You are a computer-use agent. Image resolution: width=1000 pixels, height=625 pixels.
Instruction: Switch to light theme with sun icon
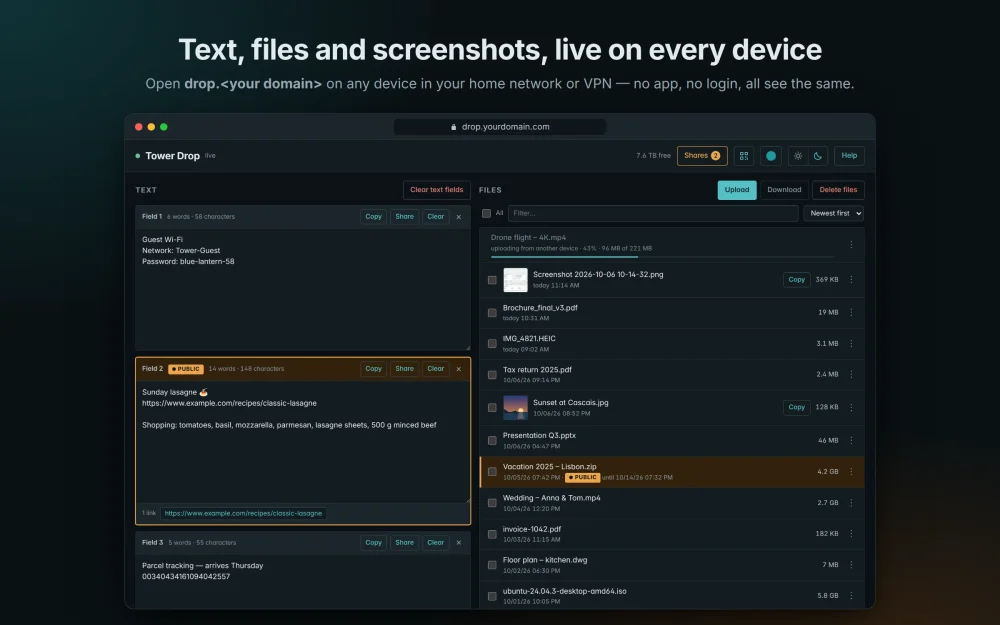click(798, 156)
